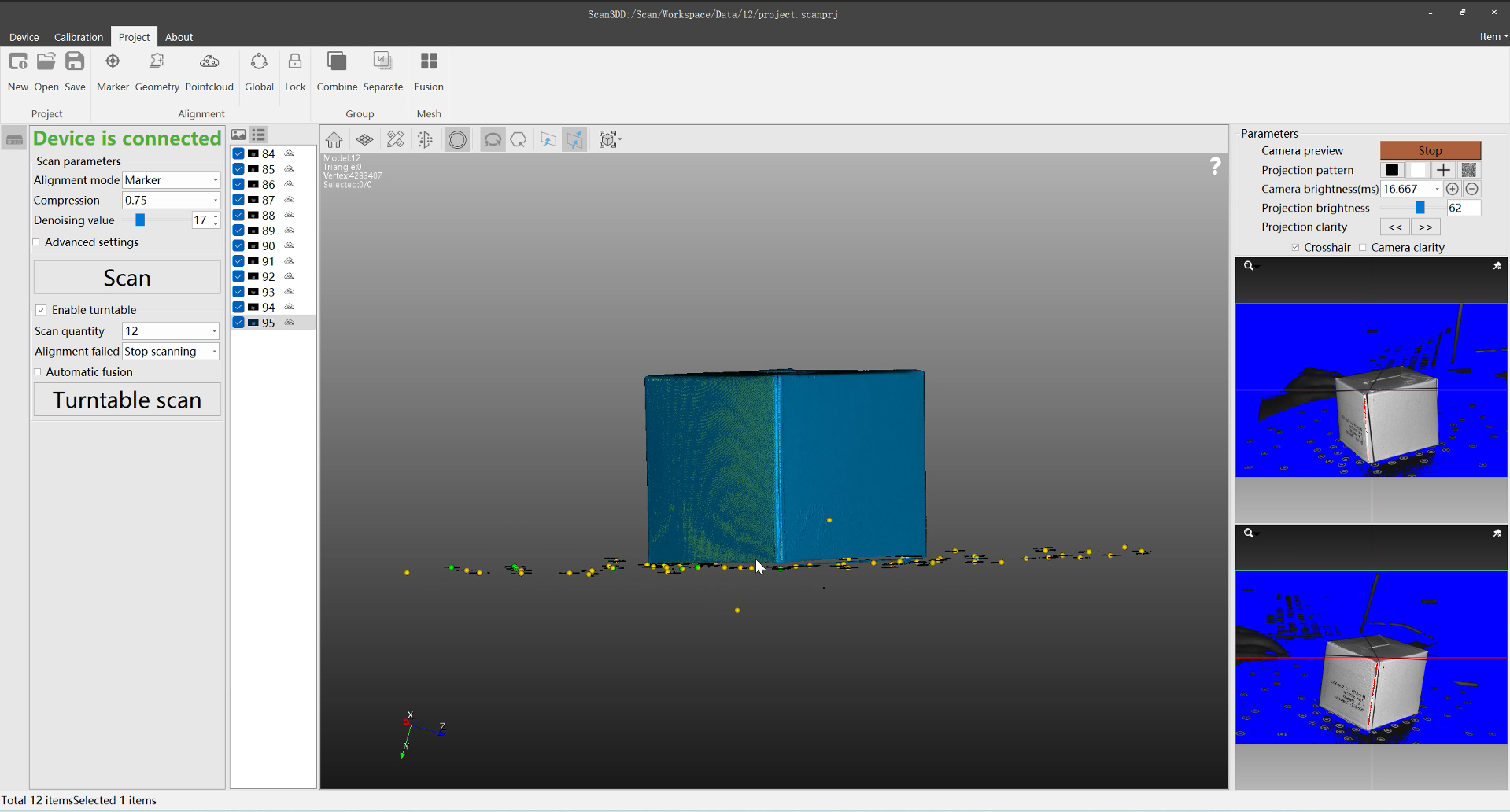Select the black projection pattern swatch
The image size is (1510, 812).
1392,170
